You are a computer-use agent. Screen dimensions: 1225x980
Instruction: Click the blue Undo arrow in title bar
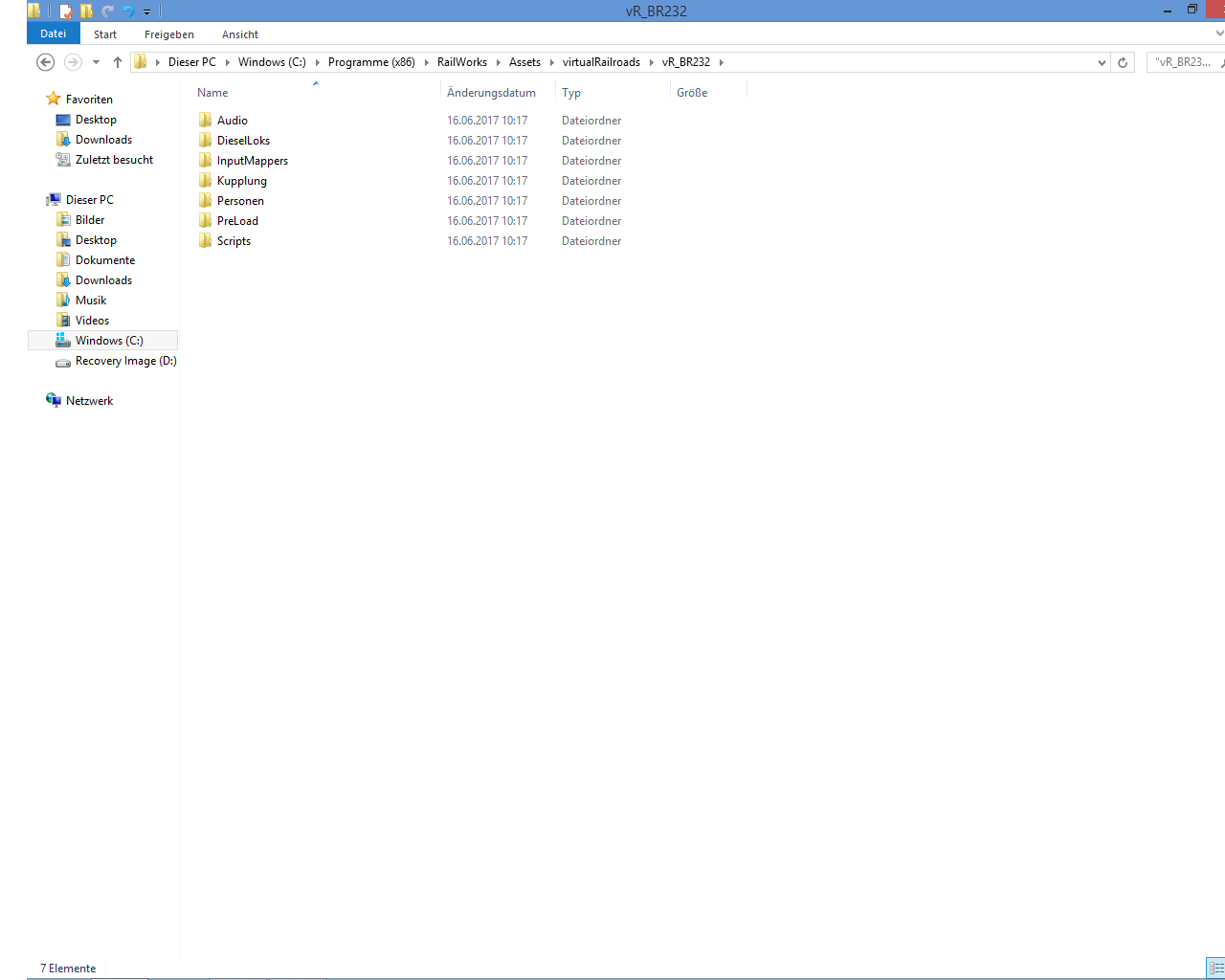coord(128,11)
